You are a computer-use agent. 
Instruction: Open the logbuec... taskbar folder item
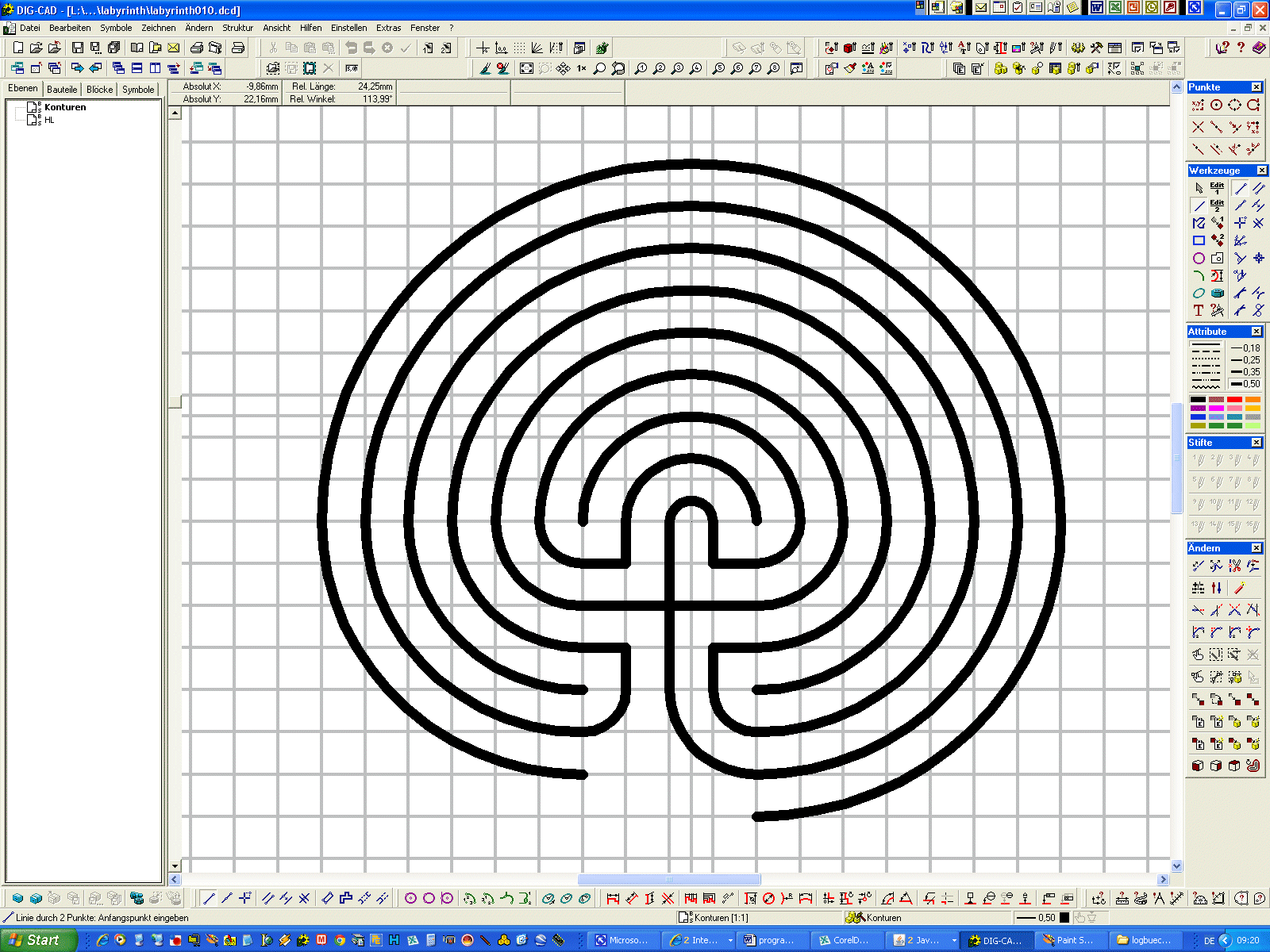coord(1148,940)
